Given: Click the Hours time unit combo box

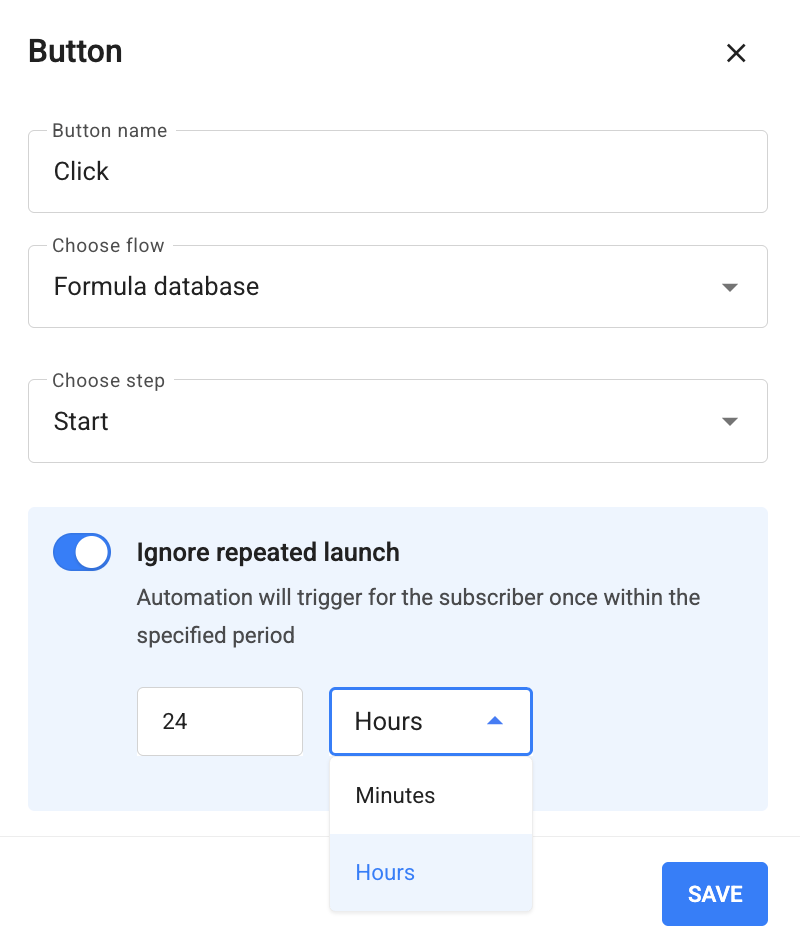Looking at the screenshot, I should point(431,721).
